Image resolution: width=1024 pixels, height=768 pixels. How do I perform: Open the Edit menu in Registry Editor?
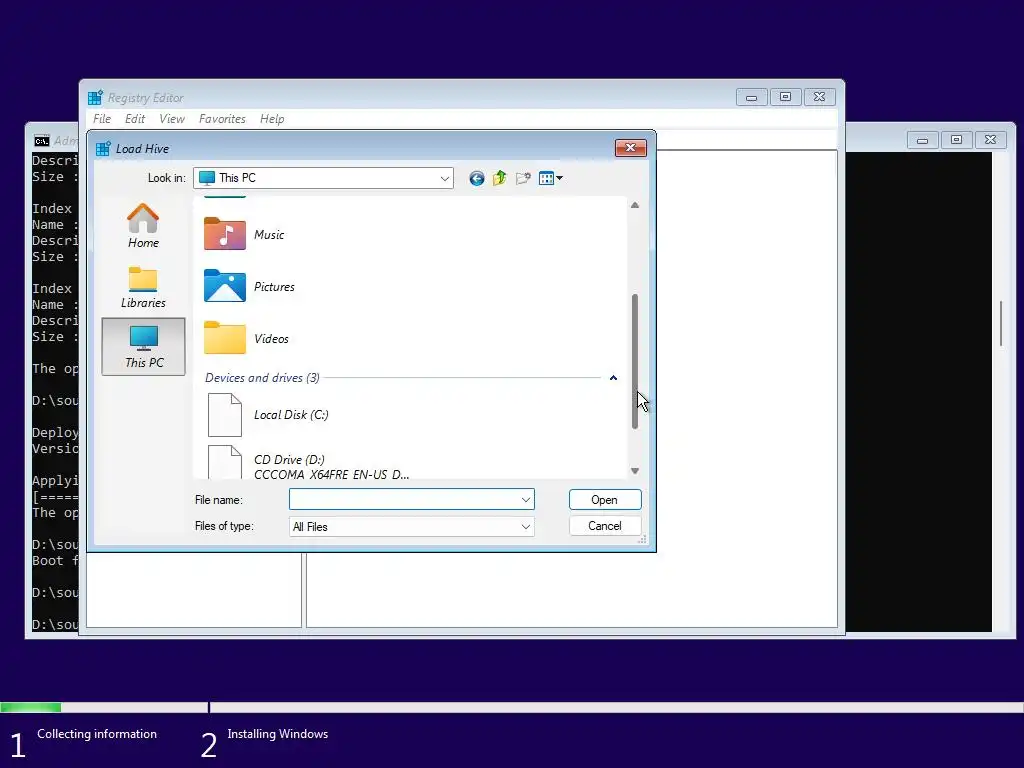(x=135, y=119)
